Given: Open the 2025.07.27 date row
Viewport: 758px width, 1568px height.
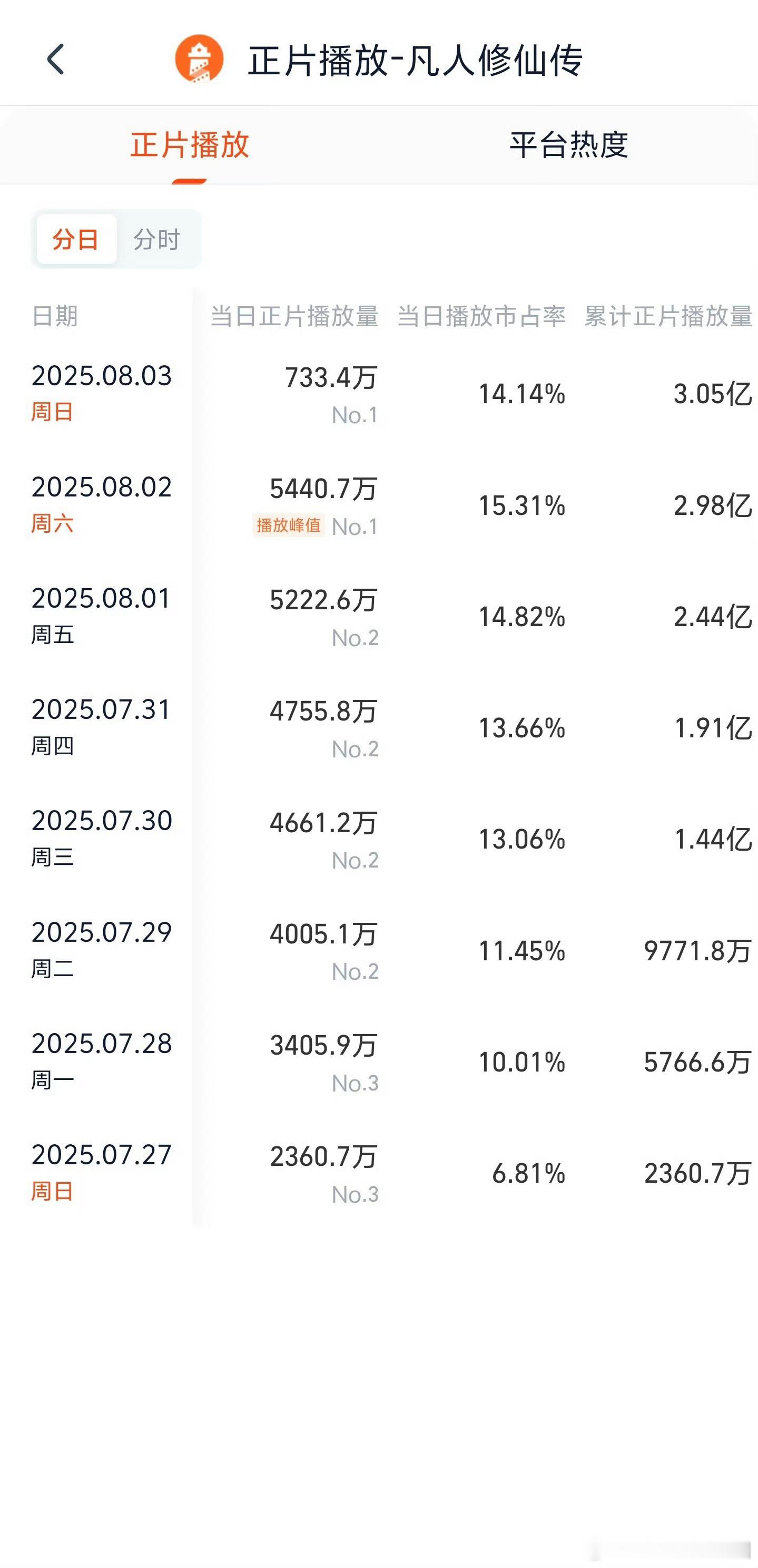Looking at the screenshot, I should pyautogui.click(x=379, y=1173).
